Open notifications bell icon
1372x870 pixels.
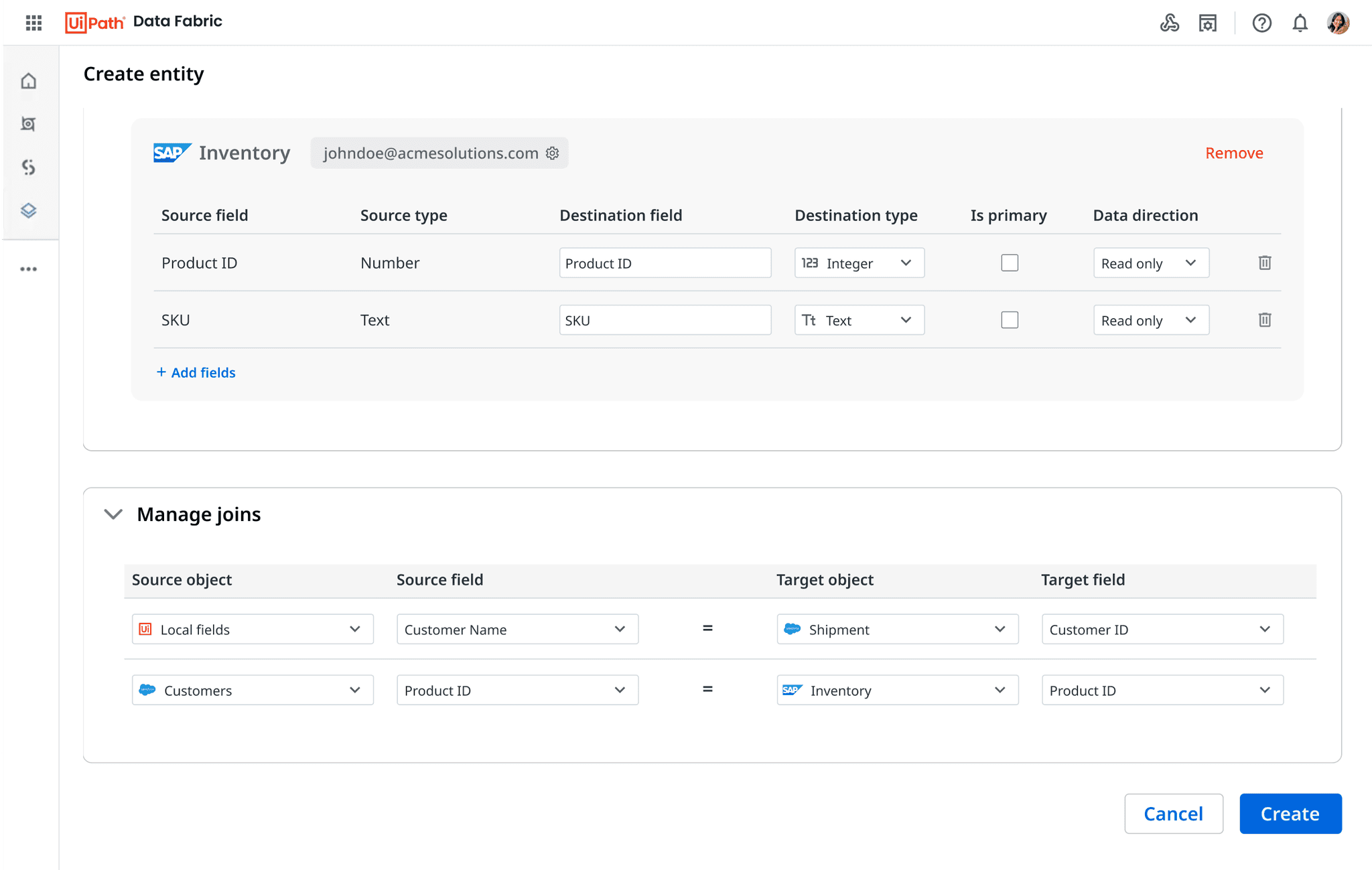click(x=1300, y=23)
